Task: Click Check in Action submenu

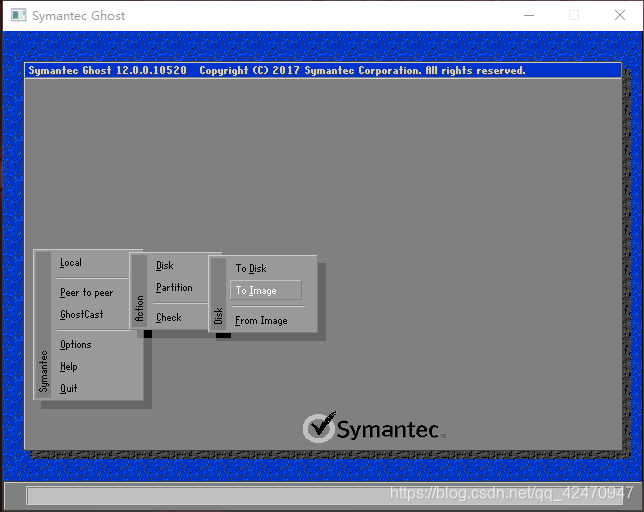Action: point(168,317)
